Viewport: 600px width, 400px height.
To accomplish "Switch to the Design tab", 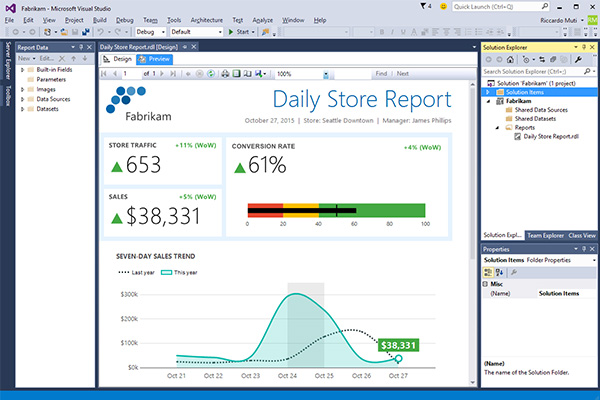I will 118,59.
